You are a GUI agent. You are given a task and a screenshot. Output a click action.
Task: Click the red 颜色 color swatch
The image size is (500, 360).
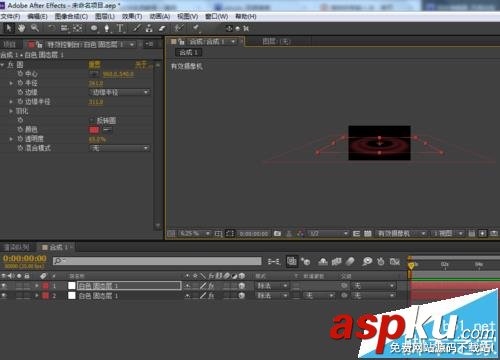94,129
